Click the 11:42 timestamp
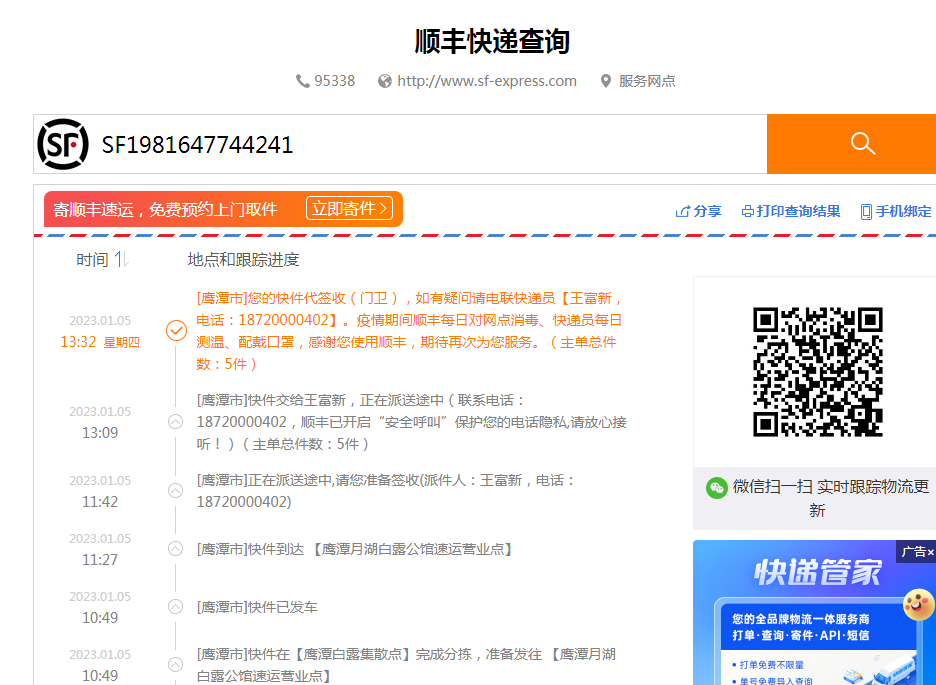Viewport: 936px width, 685px height. pos(100,502)
